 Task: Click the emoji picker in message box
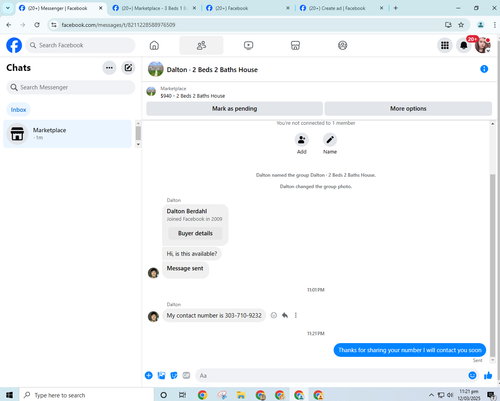point(472,375)
